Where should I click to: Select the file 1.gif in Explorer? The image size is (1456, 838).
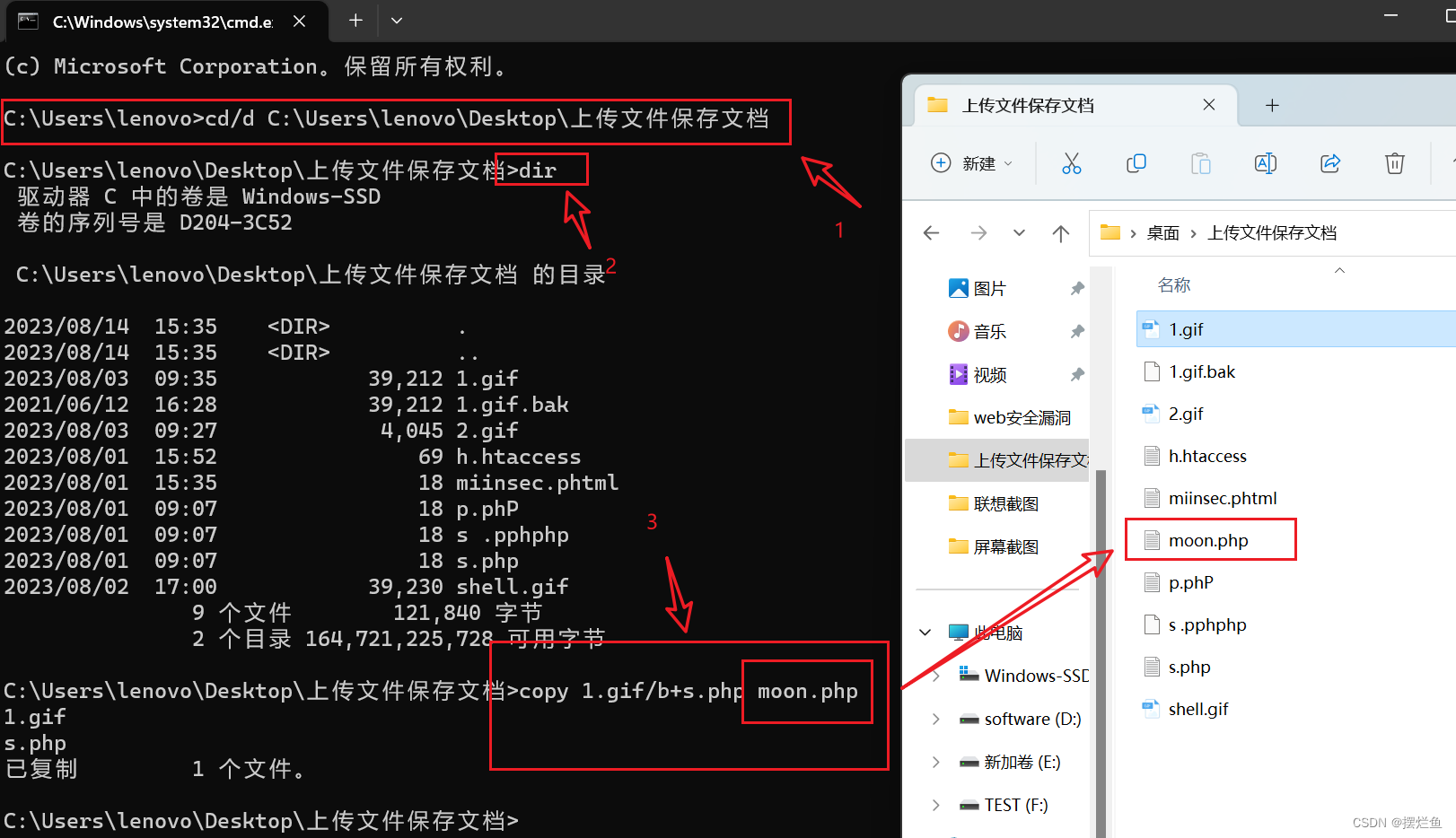1294,329
